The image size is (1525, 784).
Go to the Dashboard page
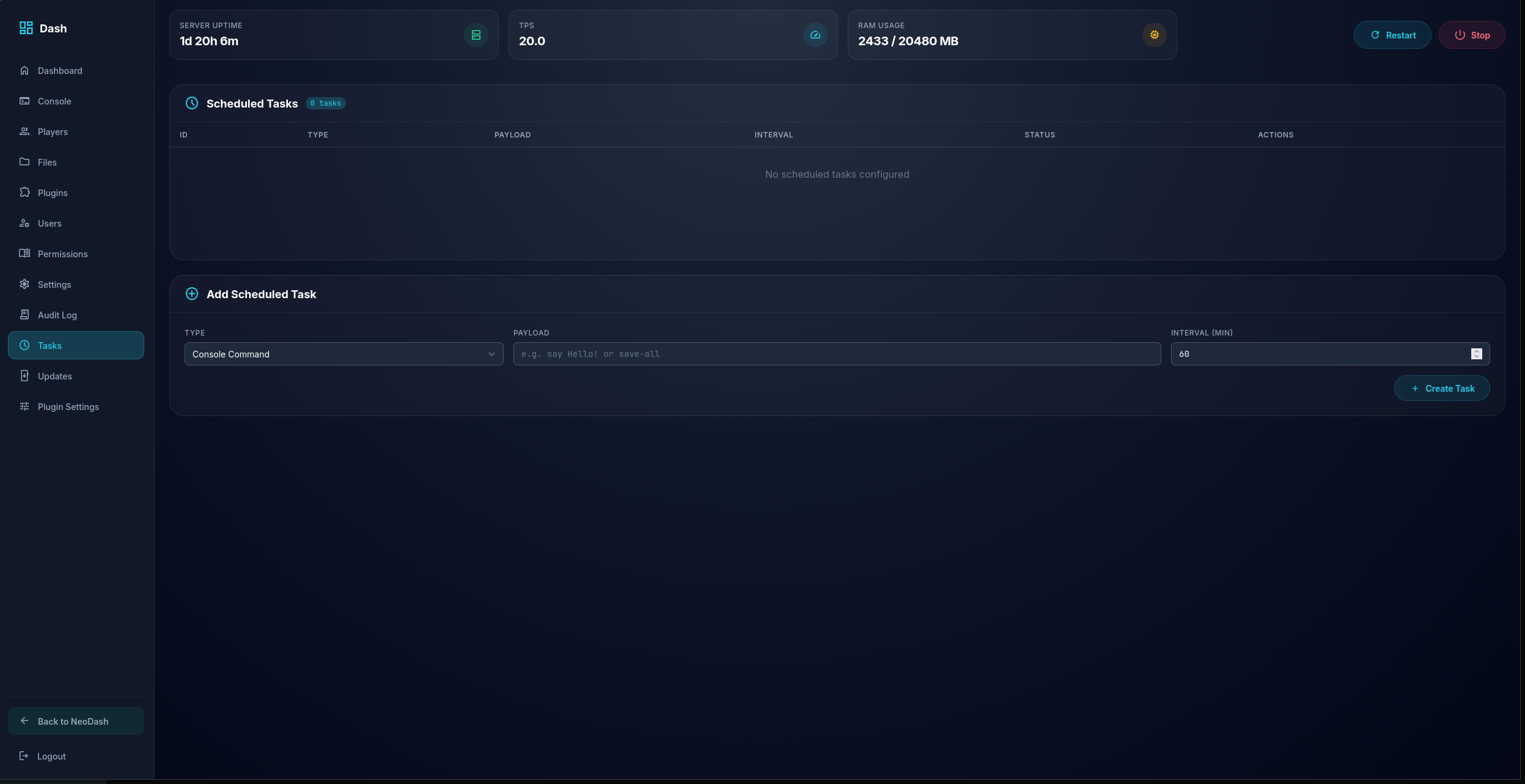[76, 70]
